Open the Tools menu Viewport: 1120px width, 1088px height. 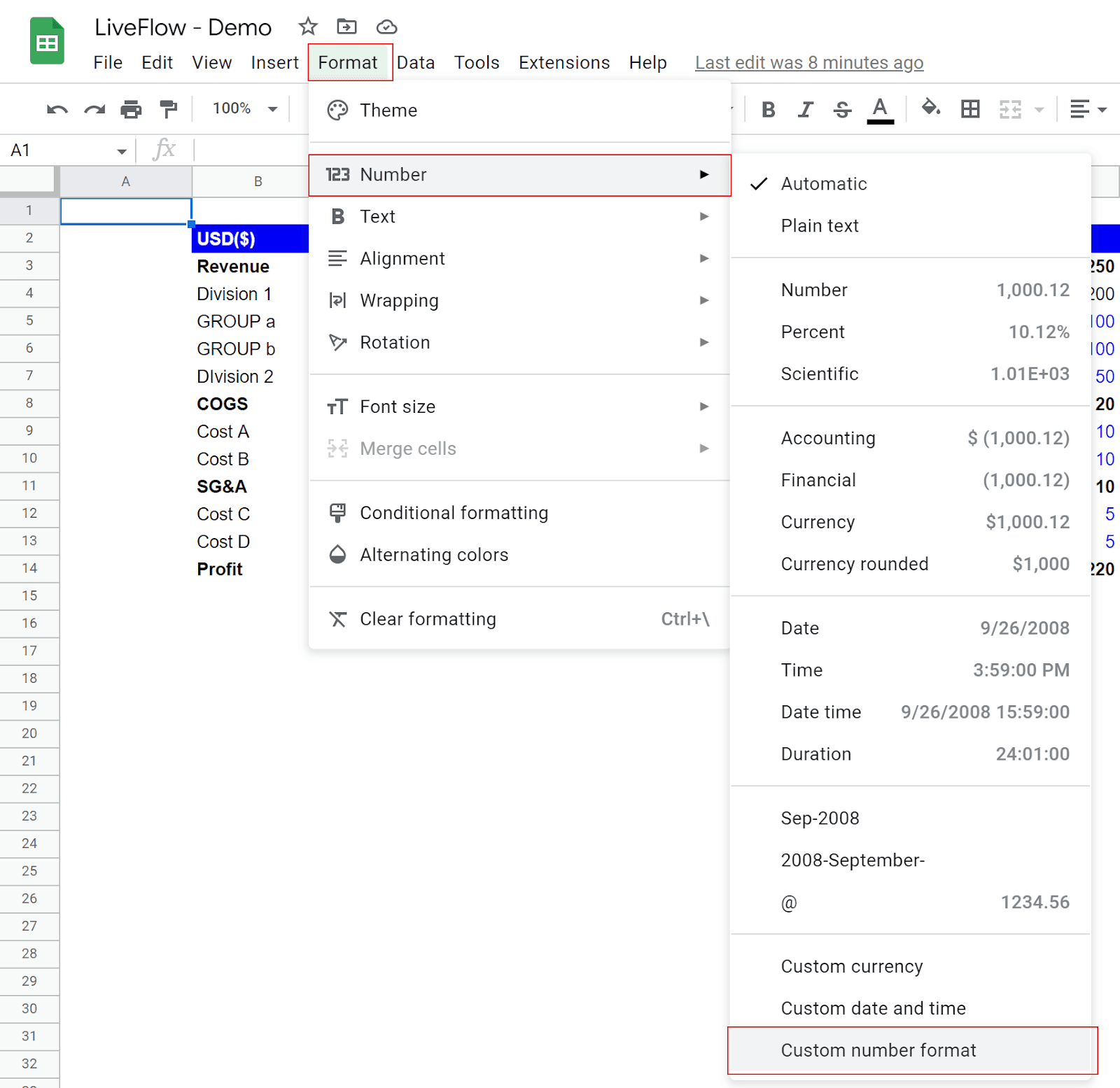point(477,63)
